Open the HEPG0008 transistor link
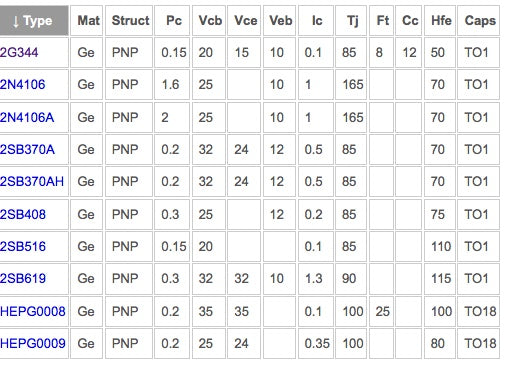 [x=33, y=312]
